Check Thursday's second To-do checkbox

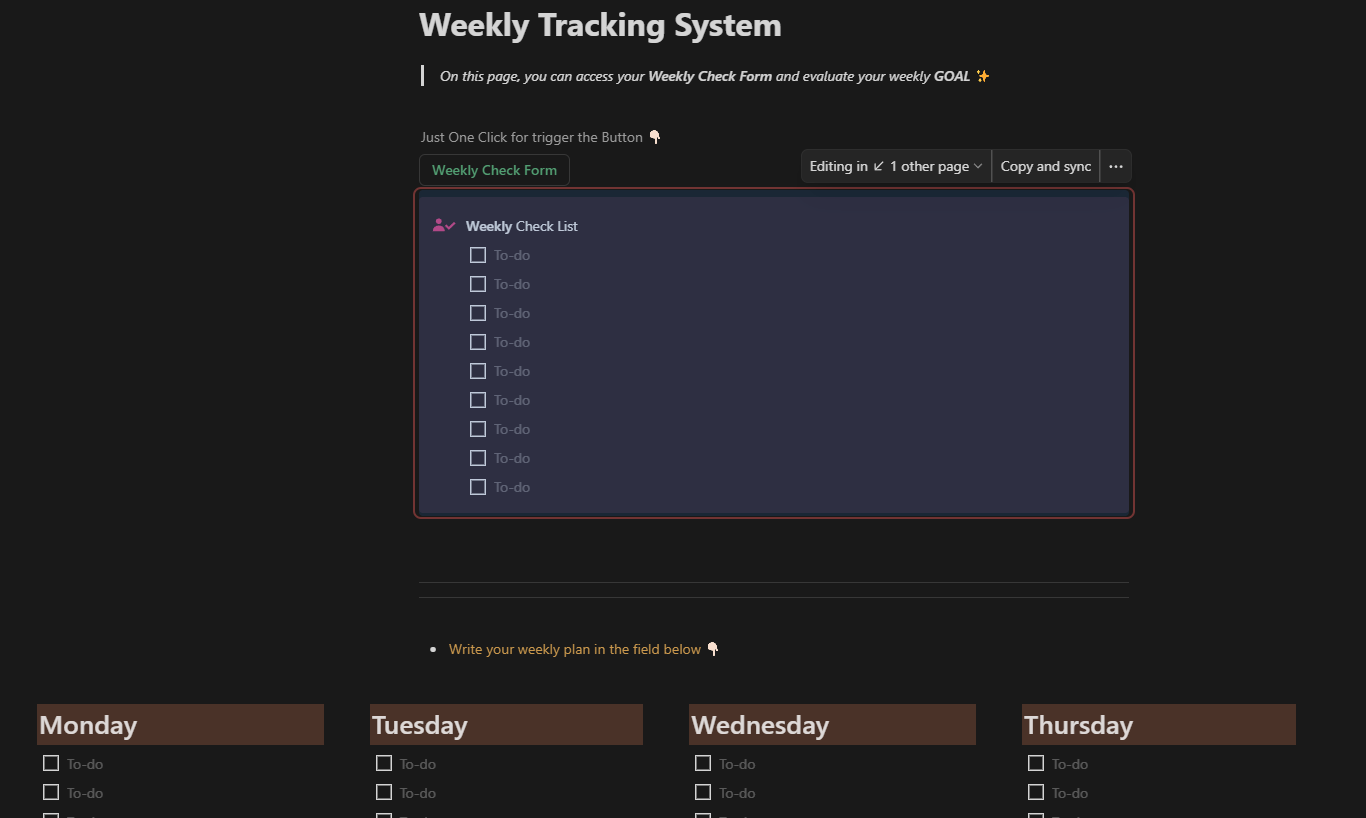click(1036, 792)
